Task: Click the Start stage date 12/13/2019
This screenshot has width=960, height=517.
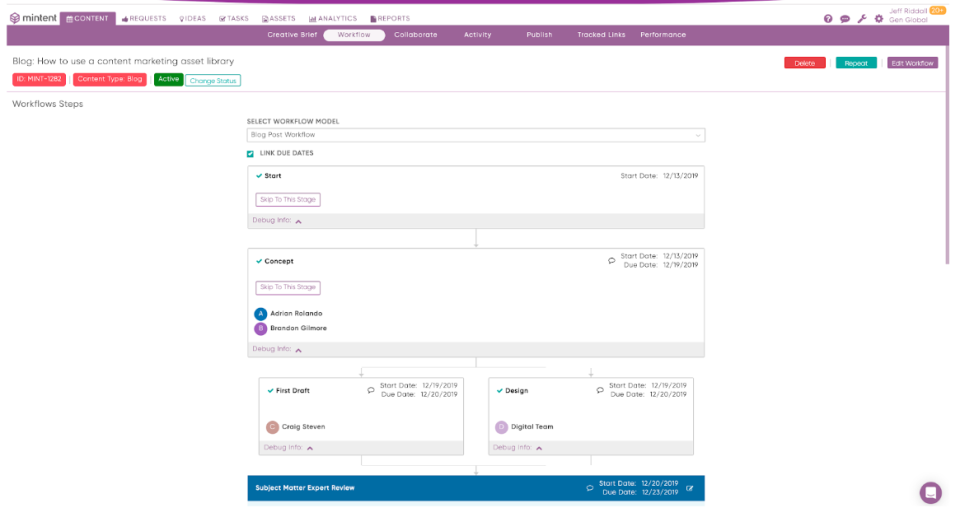Action: 680,176
